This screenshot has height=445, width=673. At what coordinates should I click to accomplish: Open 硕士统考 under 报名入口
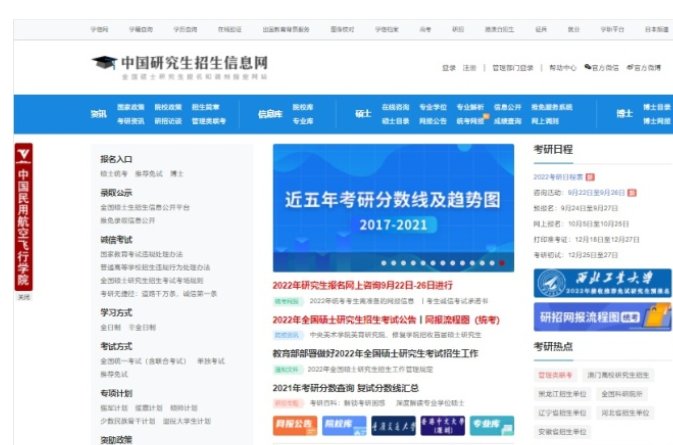[x=114, y=174]
